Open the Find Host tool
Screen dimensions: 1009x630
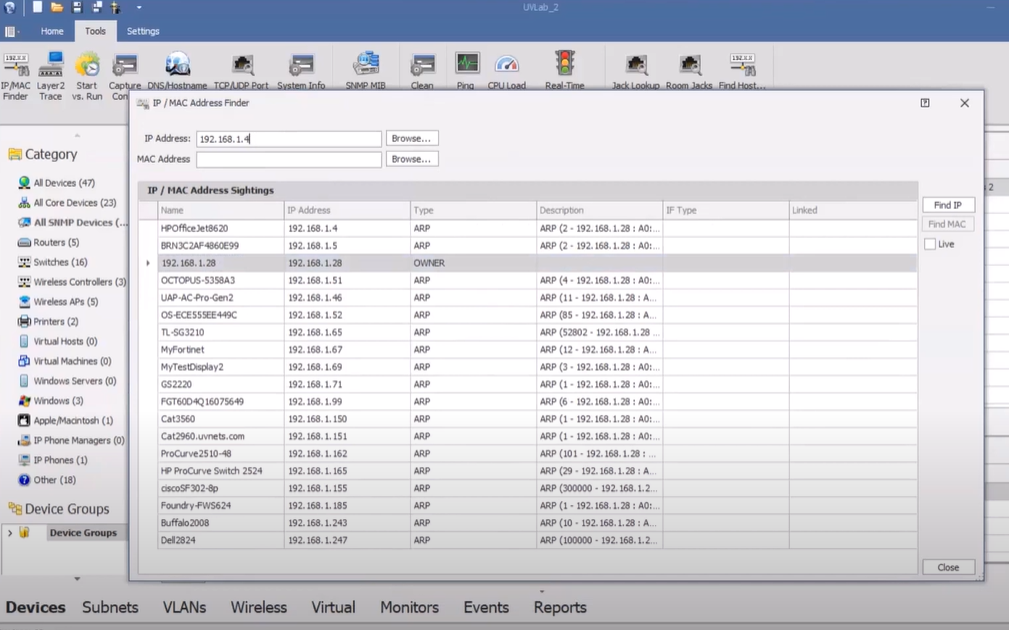[742, 71]
